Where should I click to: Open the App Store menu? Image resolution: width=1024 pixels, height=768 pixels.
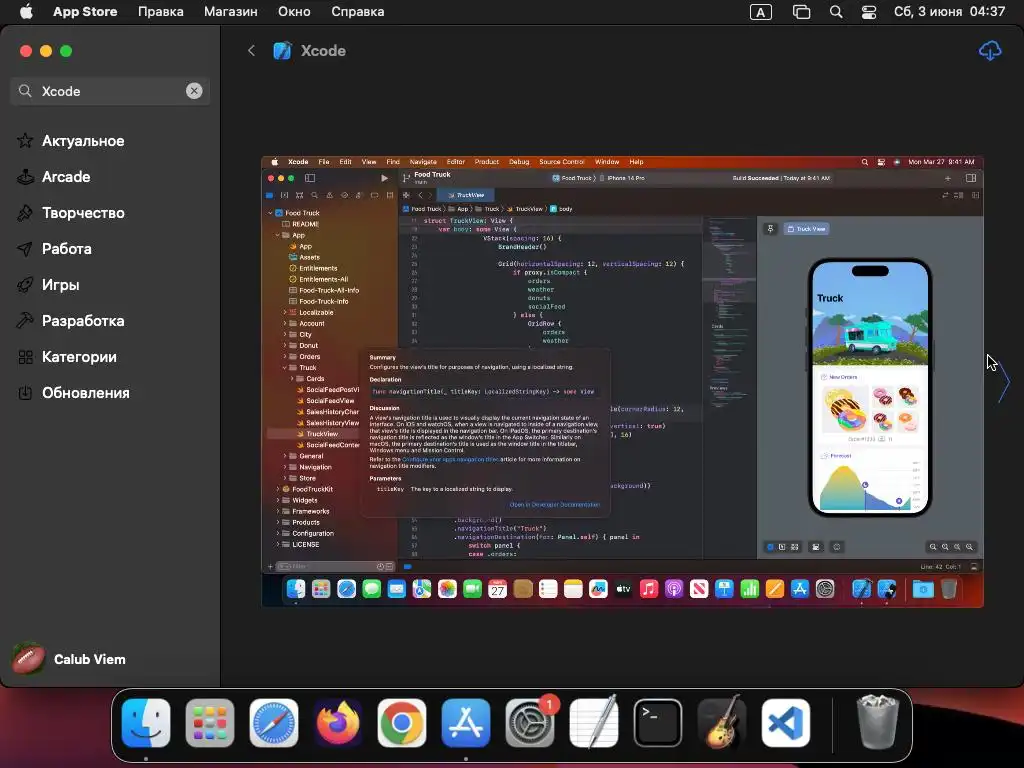85,12
